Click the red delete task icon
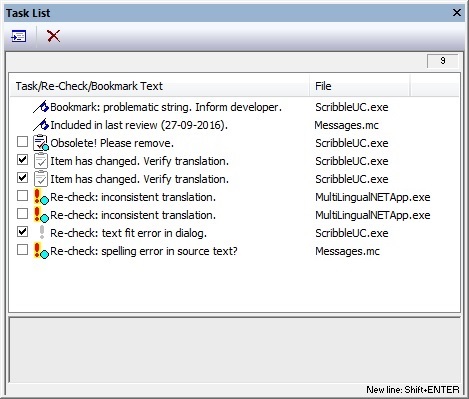Viewport: 469px width, 399px height. (53, 36)
